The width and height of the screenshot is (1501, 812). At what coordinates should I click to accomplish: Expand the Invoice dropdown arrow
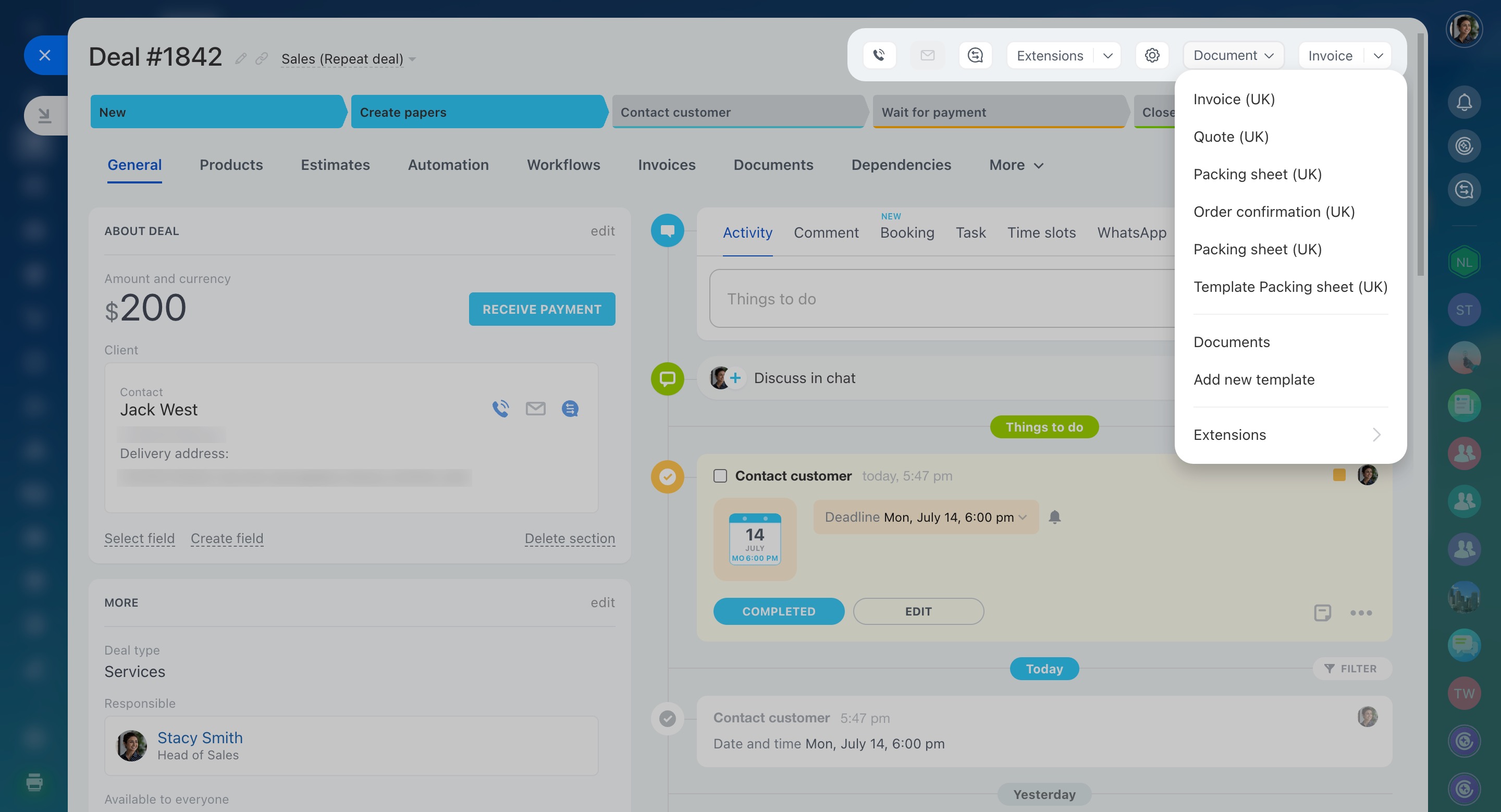tap(1377, 55)
